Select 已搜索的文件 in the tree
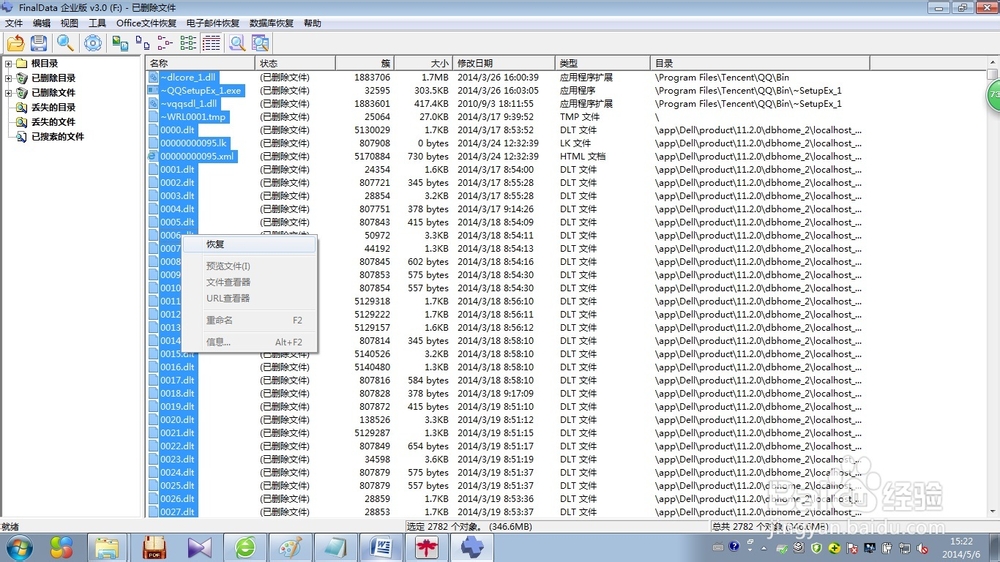This screenshot has height=562, width=1000. 57,137
